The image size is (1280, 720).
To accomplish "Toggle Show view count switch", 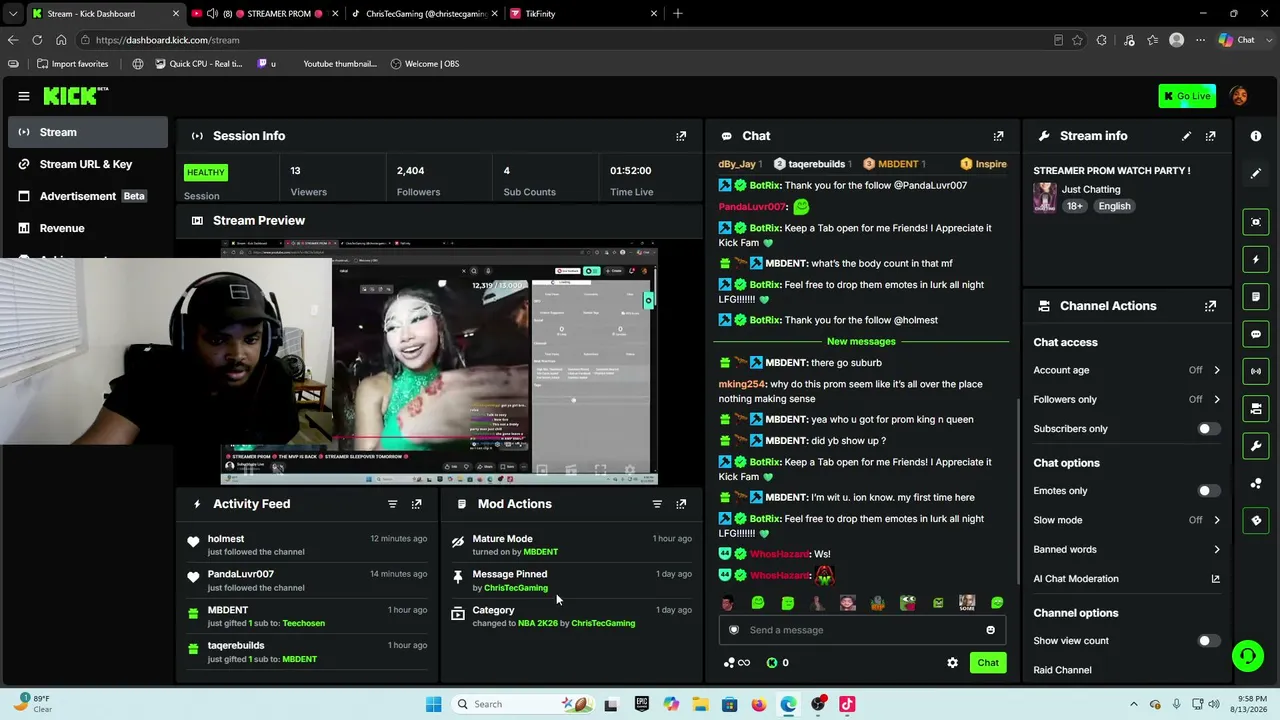I will click(x=1208, y=641).
